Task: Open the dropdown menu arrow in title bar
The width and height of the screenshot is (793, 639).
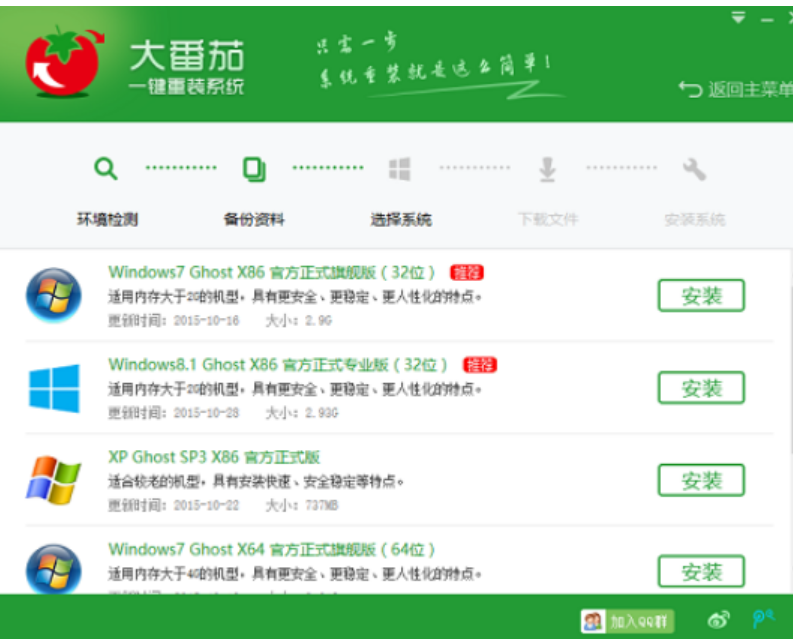Action: coord(738,18)
